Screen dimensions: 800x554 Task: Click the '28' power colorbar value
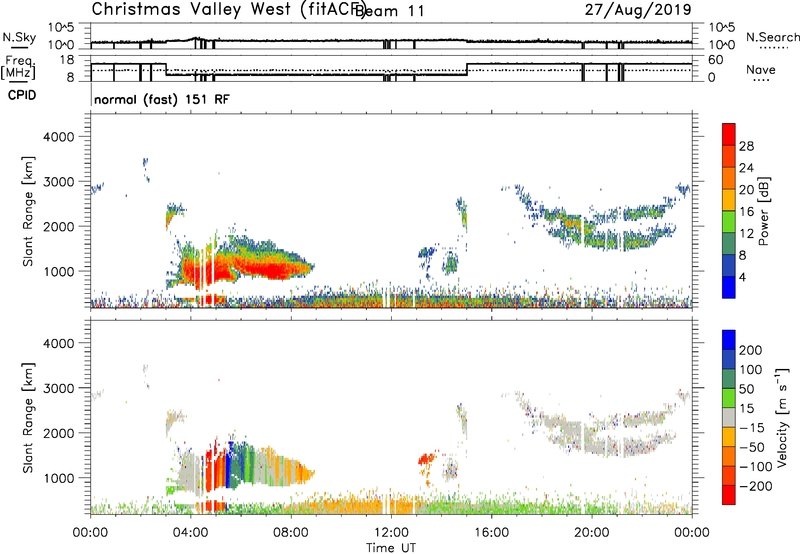(x=746, y=146)
